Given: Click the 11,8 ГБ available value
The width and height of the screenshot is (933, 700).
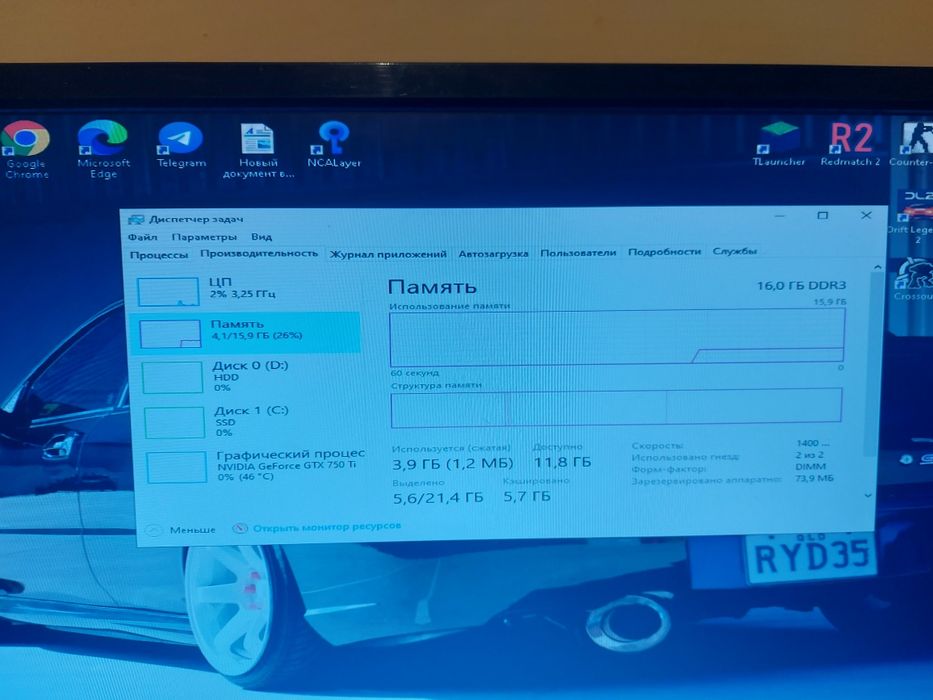Looking at the screenshot, I should [x=562, y=462].
